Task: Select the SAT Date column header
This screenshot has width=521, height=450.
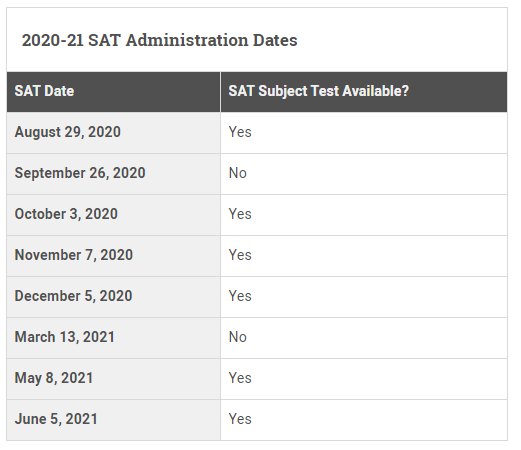Action: pyautogui.click(x=113, y=92)
